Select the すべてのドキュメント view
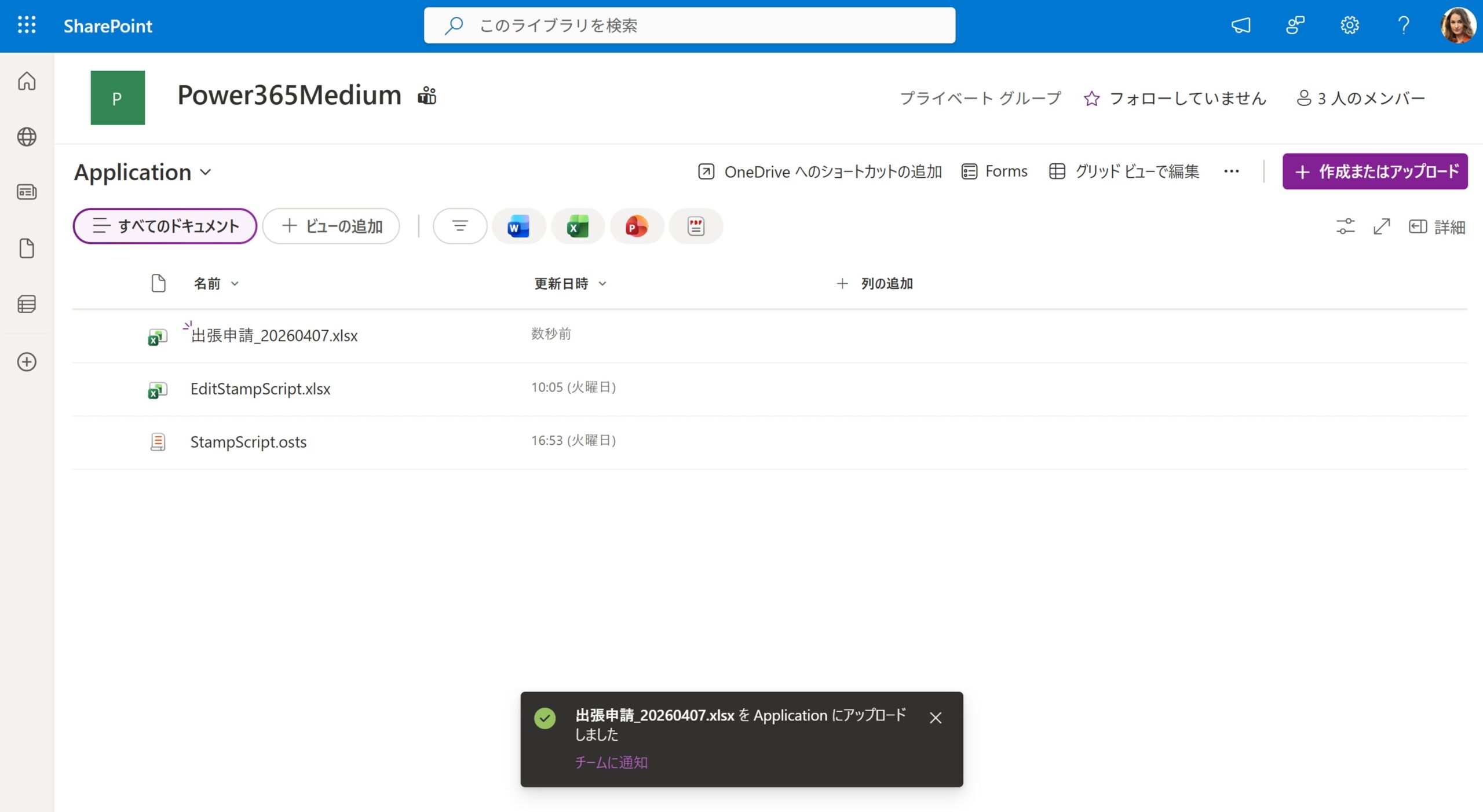The image size is (1483, 812). point(164,226)
